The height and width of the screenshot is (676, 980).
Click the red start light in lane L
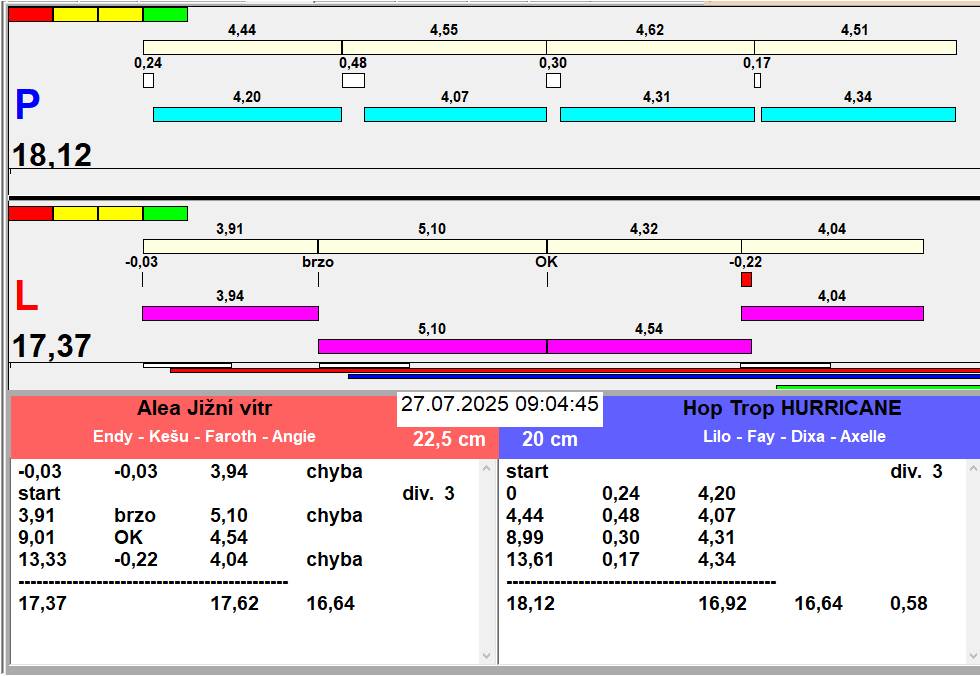click(31, 214)
